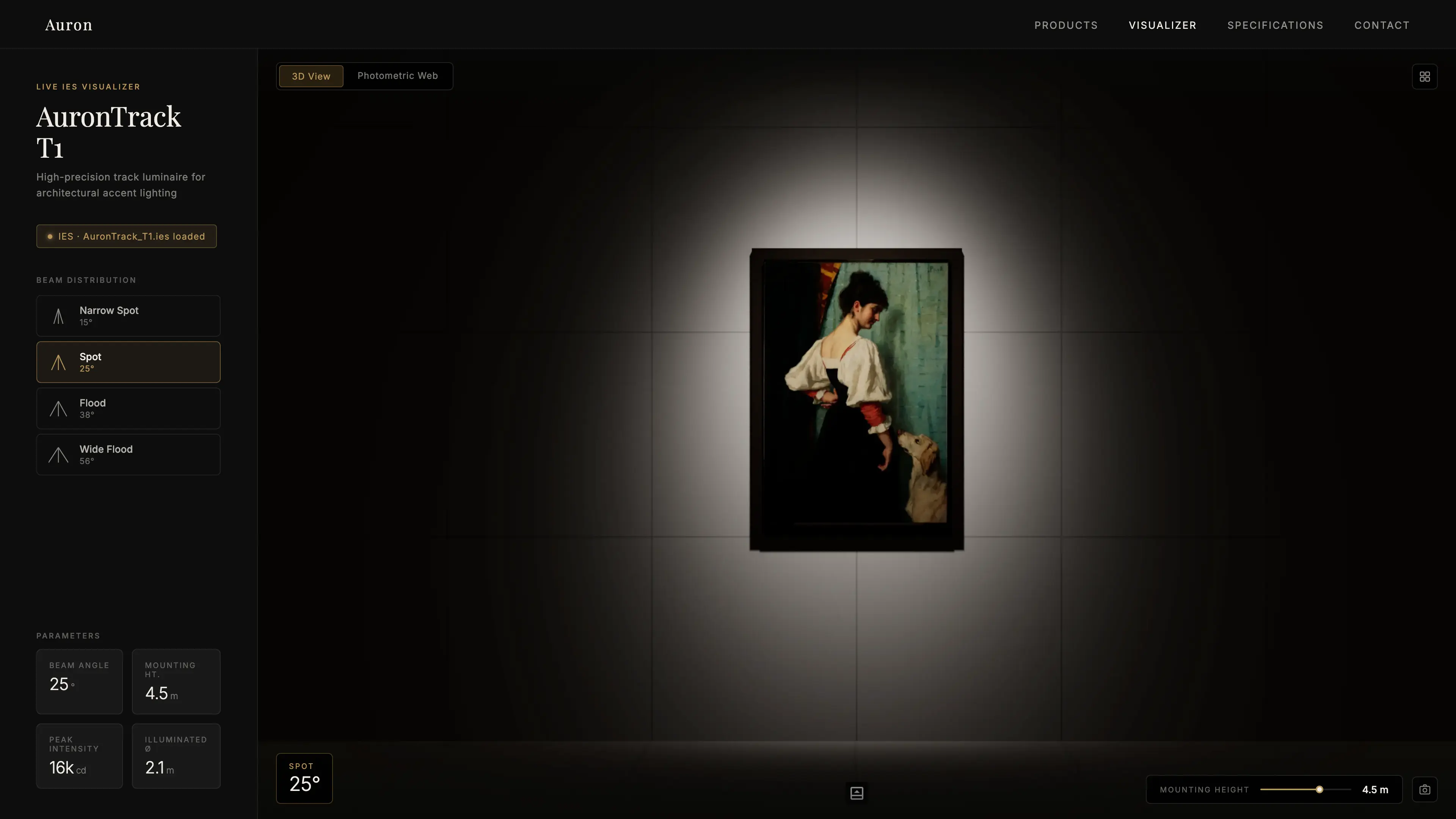Image resolution: width=1456 pixels, height=819 pixels.
Task: Select the Narrow Spot 15° beam option
Action: [x=128, y=316]
